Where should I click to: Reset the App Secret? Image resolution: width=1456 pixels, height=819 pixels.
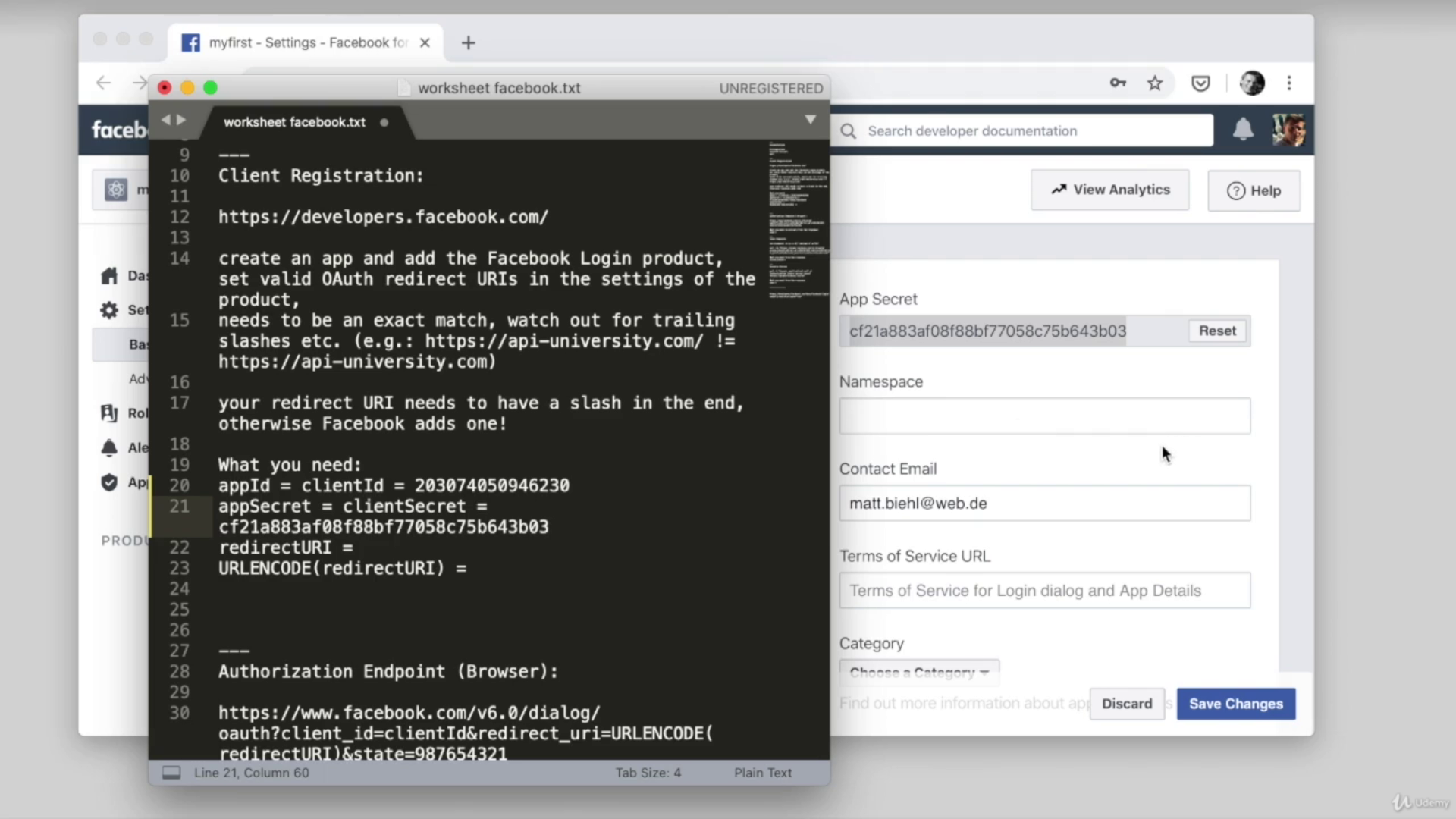tap(1217, 331)
